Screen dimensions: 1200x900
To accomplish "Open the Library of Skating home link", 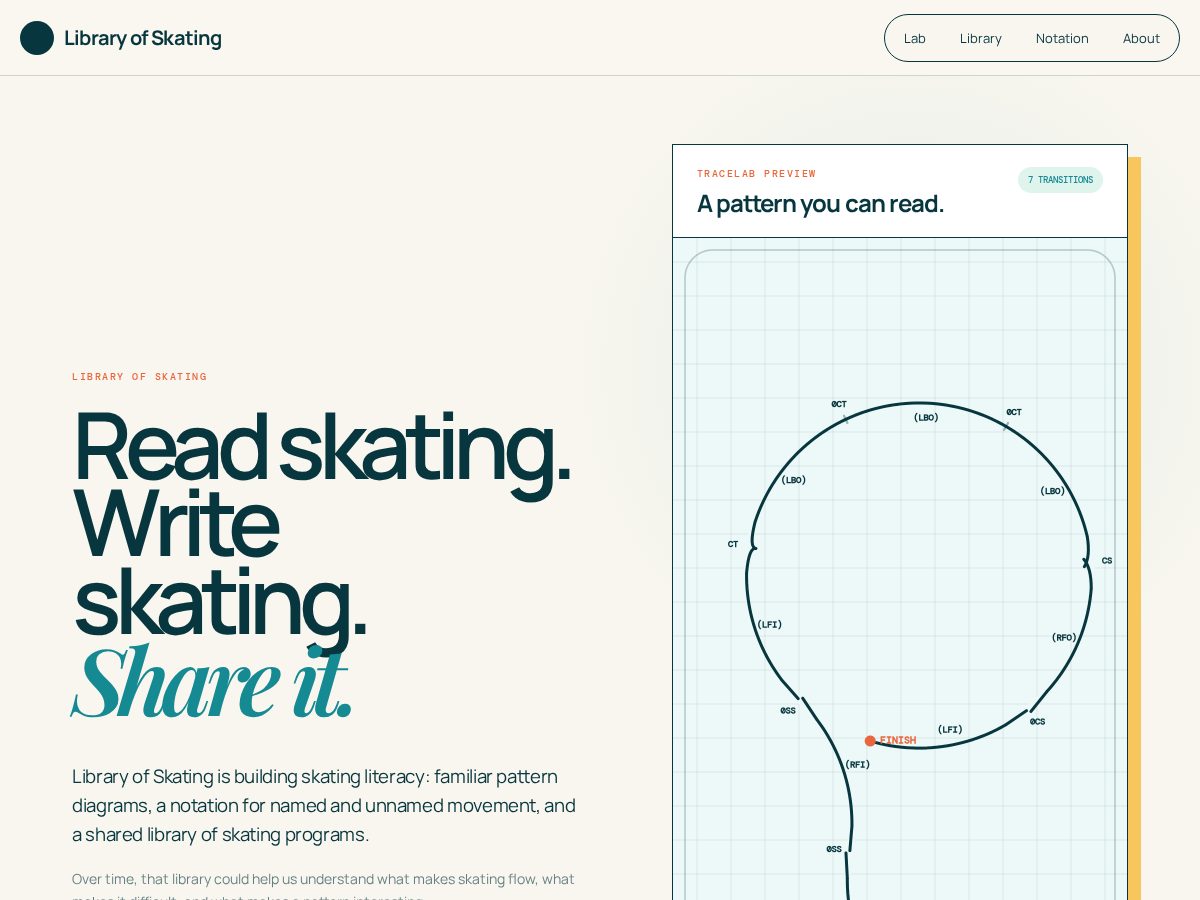I will coord(121,38).
